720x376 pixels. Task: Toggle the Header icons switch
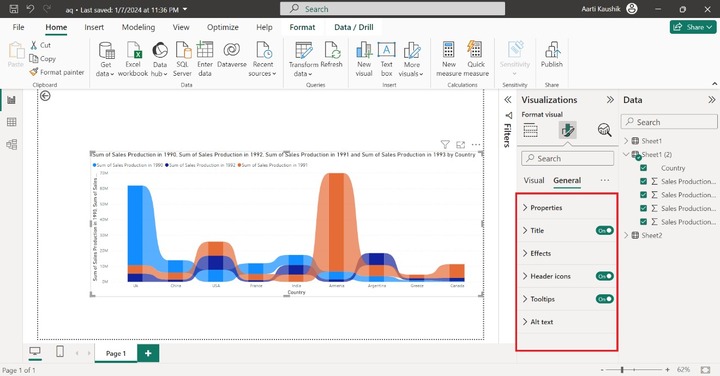pos(605,276)
